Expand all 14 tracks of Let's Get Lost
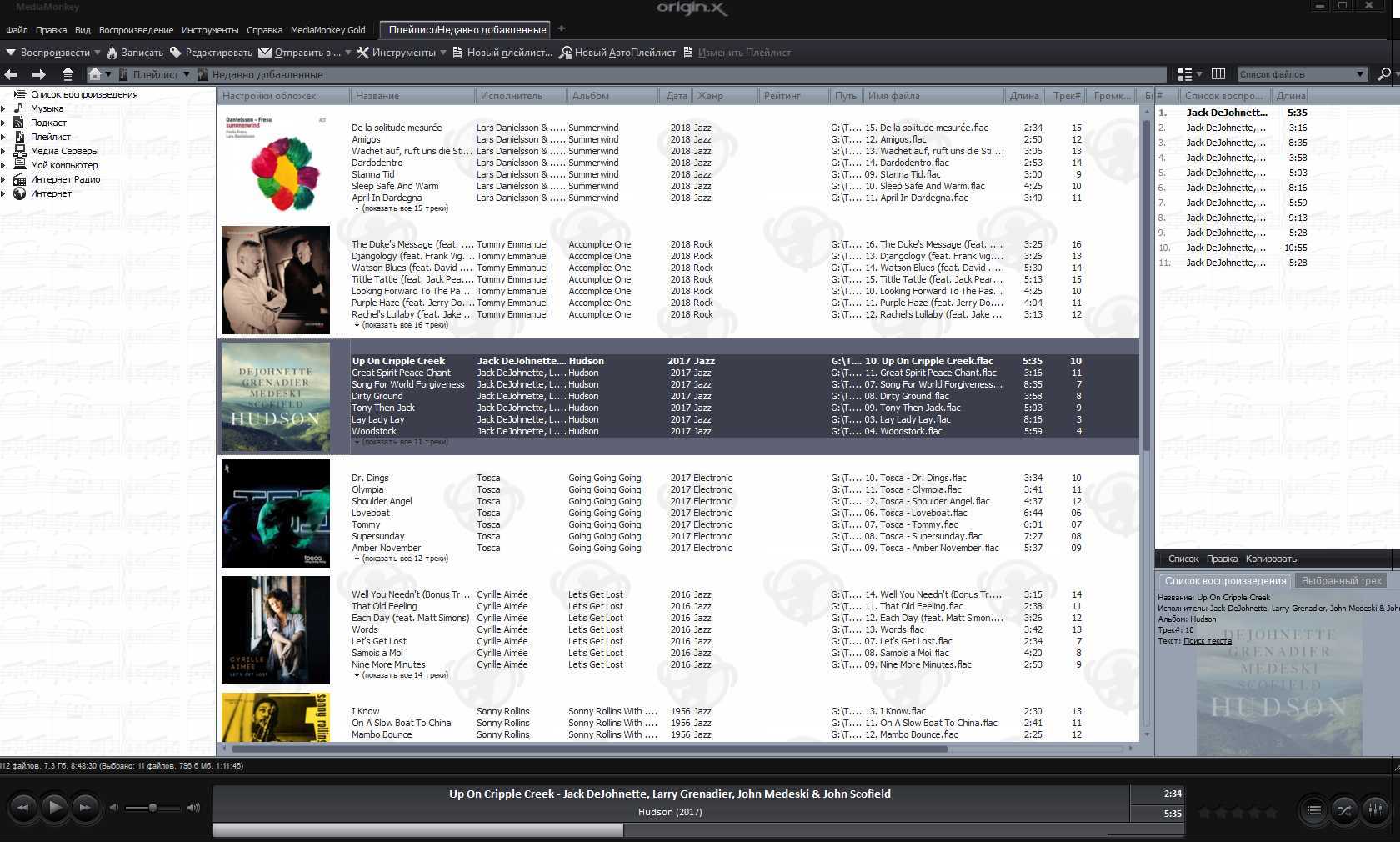This screenshot has width=1400, height=842. click(x=402, y=675)
